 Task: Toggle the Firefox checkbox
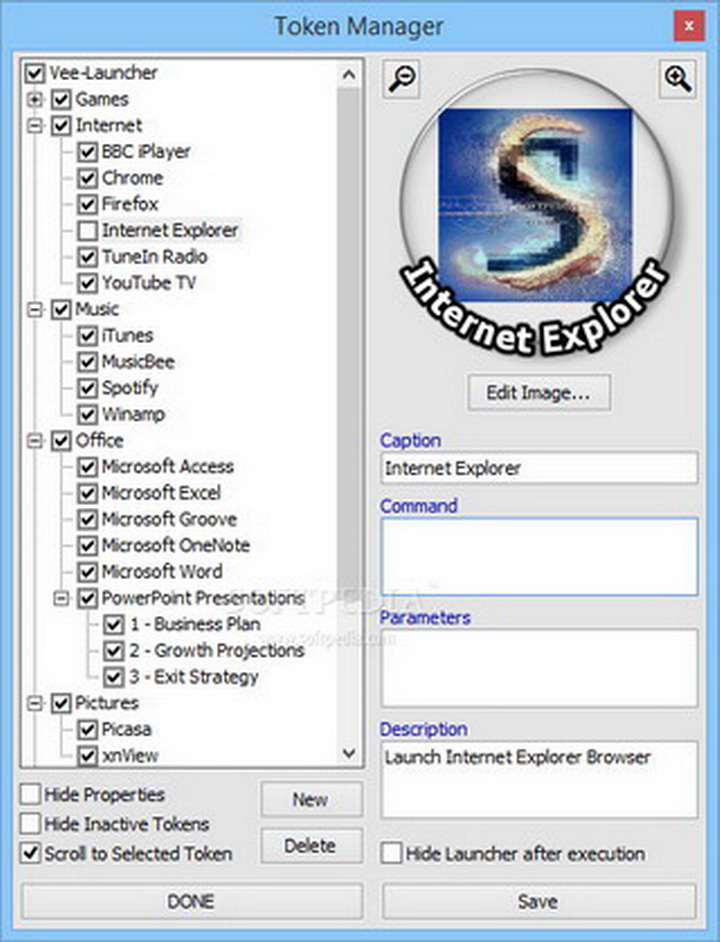(x=87, y=204)
